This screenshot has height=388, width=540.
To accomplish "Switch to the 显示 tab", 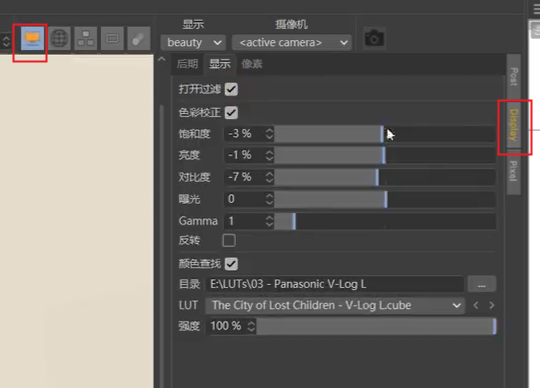I will pyautogui.click(x=220, y=64).
